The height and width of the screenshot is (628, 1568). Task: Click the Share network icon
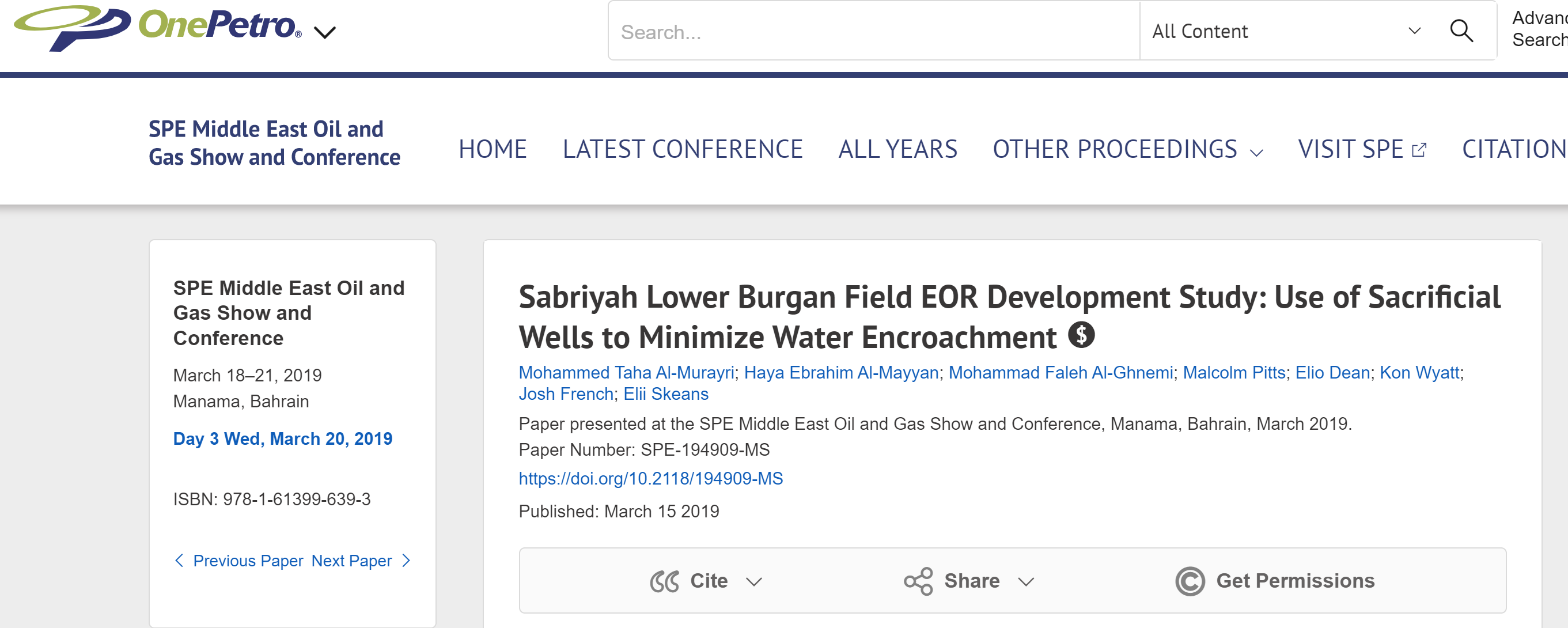(919, 581)
